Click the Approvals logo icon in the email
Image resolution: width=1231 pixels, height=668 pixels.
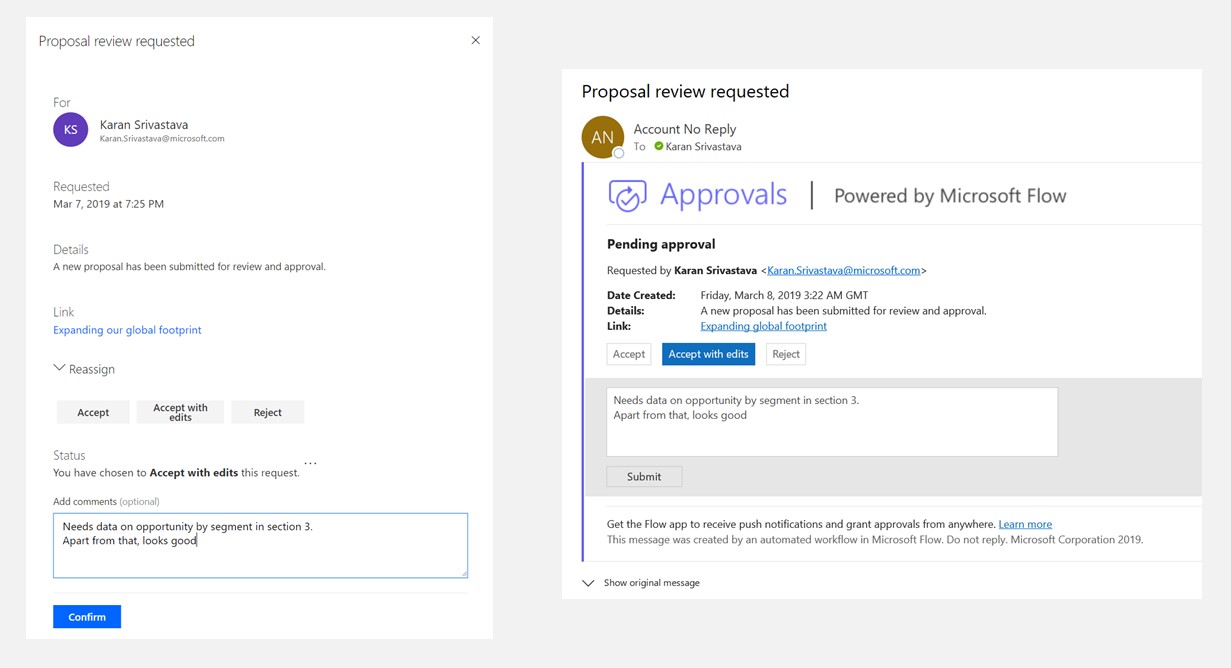click(627, 196)
